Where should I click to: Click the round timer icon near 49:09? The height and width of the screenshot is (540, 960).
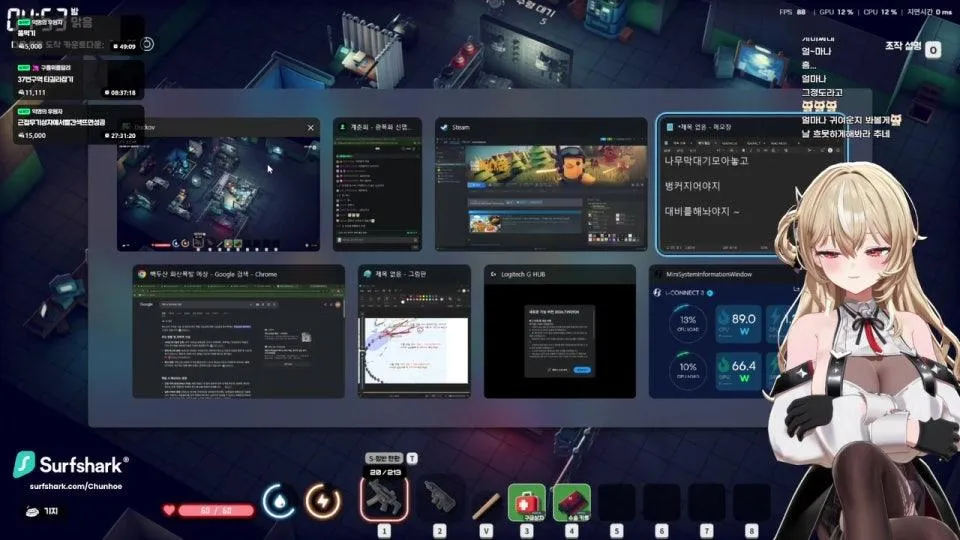click(148, 44)
